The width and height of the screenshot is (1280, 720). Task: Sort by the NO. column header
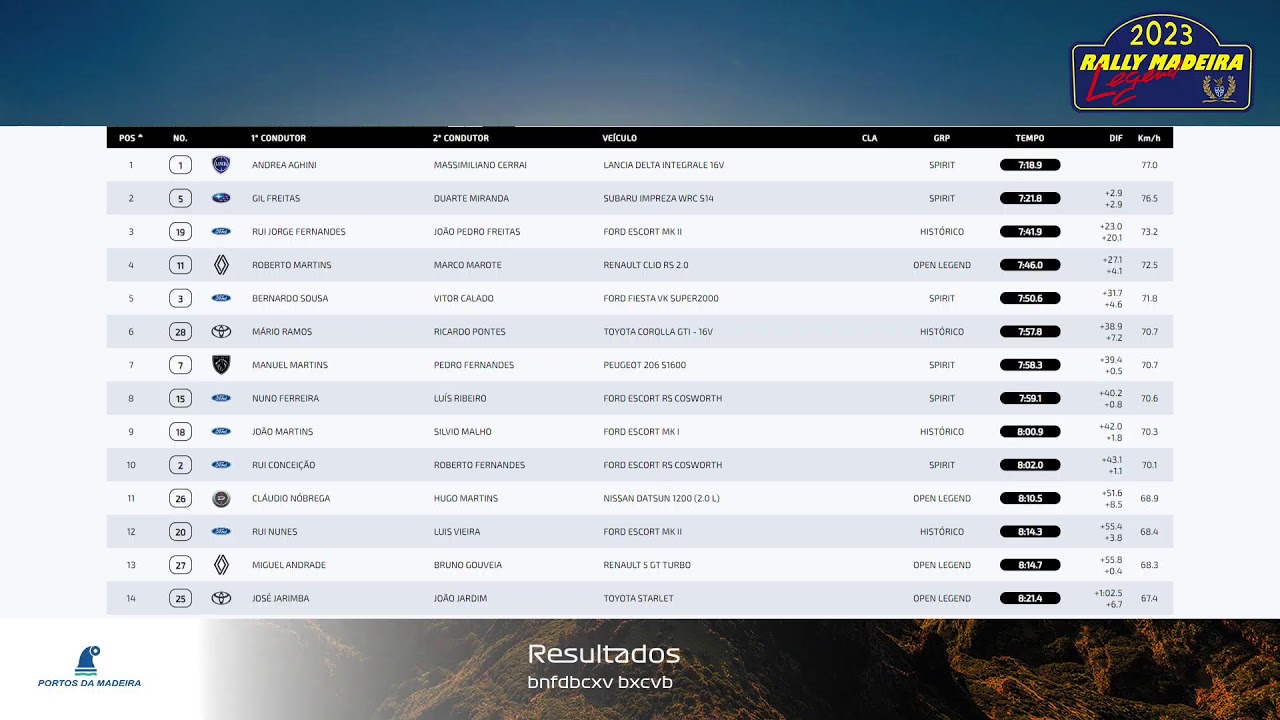click(180, 138)
